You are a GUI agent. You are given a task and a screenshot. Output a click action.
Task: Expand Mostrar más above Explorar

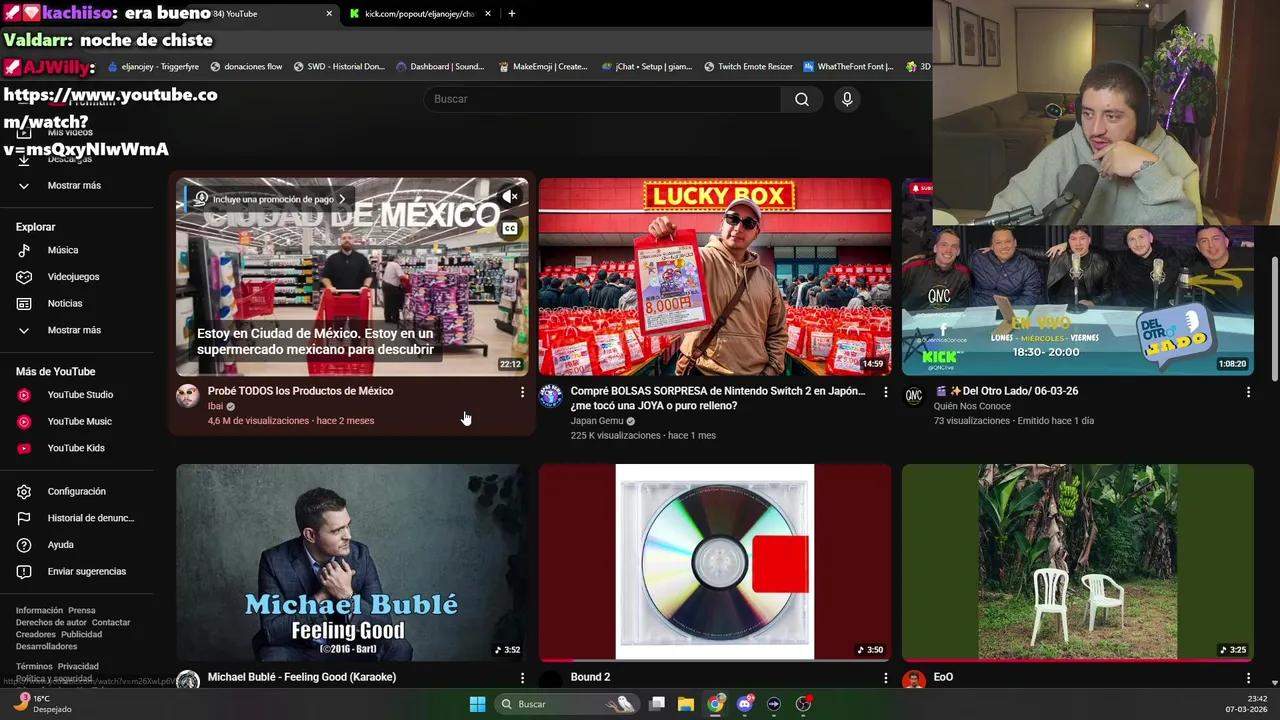(74, 185)
